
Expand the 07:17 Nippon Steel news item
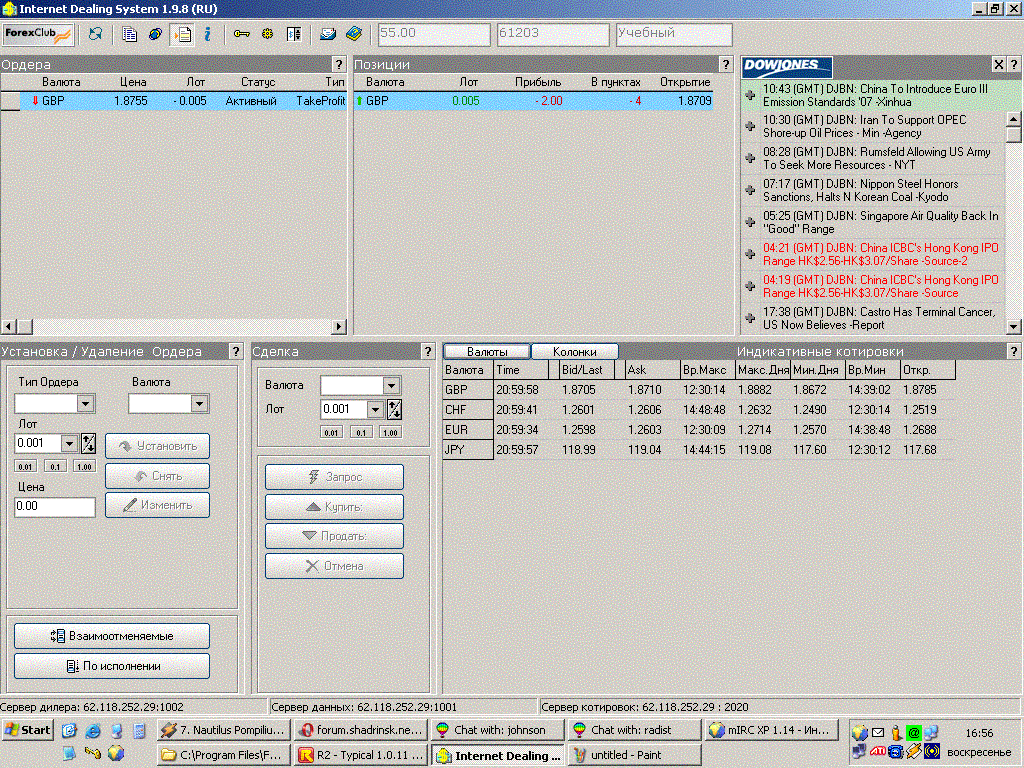point(750,191)
